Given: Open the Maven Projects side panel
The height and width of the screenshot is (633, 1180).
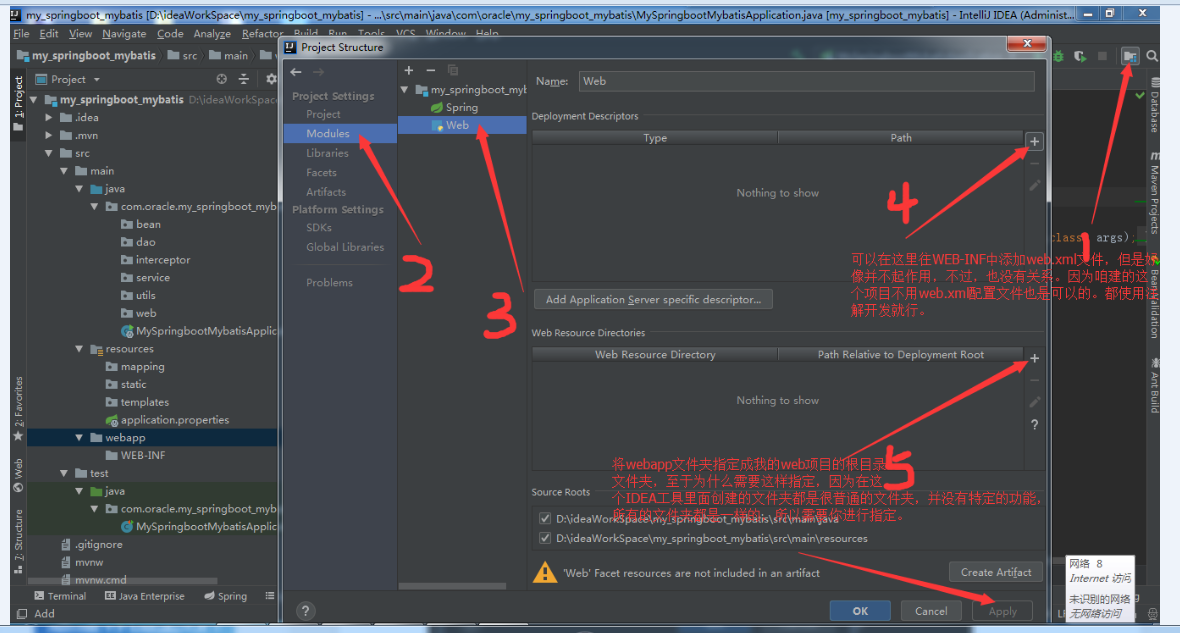Looking at the screenshot, I should [1154, 195].
